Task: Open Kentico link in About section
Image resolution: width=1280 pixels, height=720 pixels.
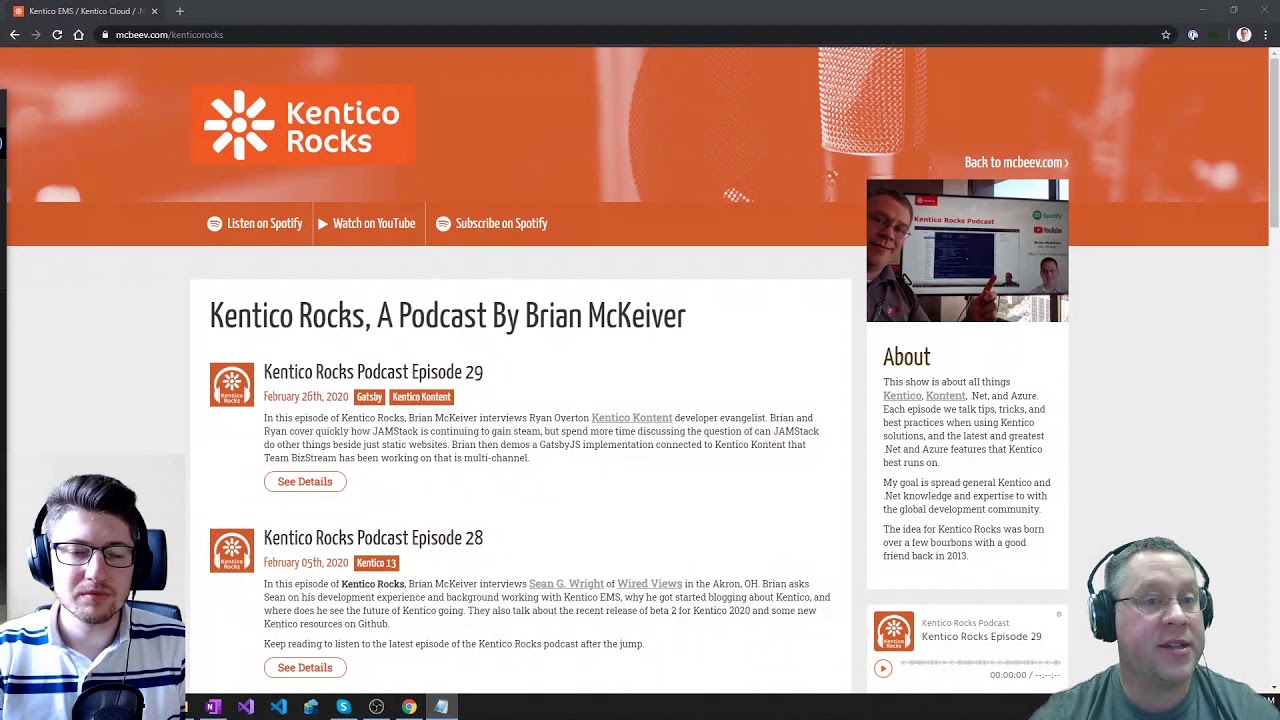Action: coord(902,396)
